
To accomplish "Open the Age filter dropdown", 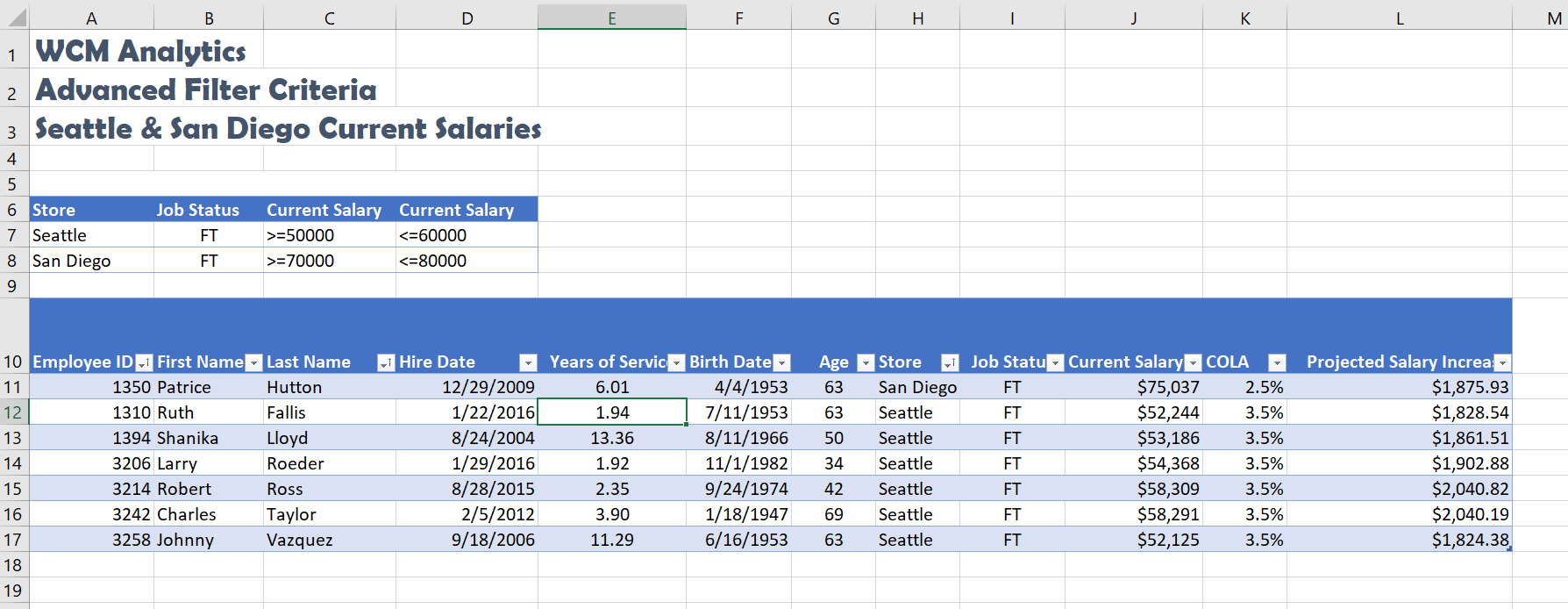I will [x=866, y=362].
